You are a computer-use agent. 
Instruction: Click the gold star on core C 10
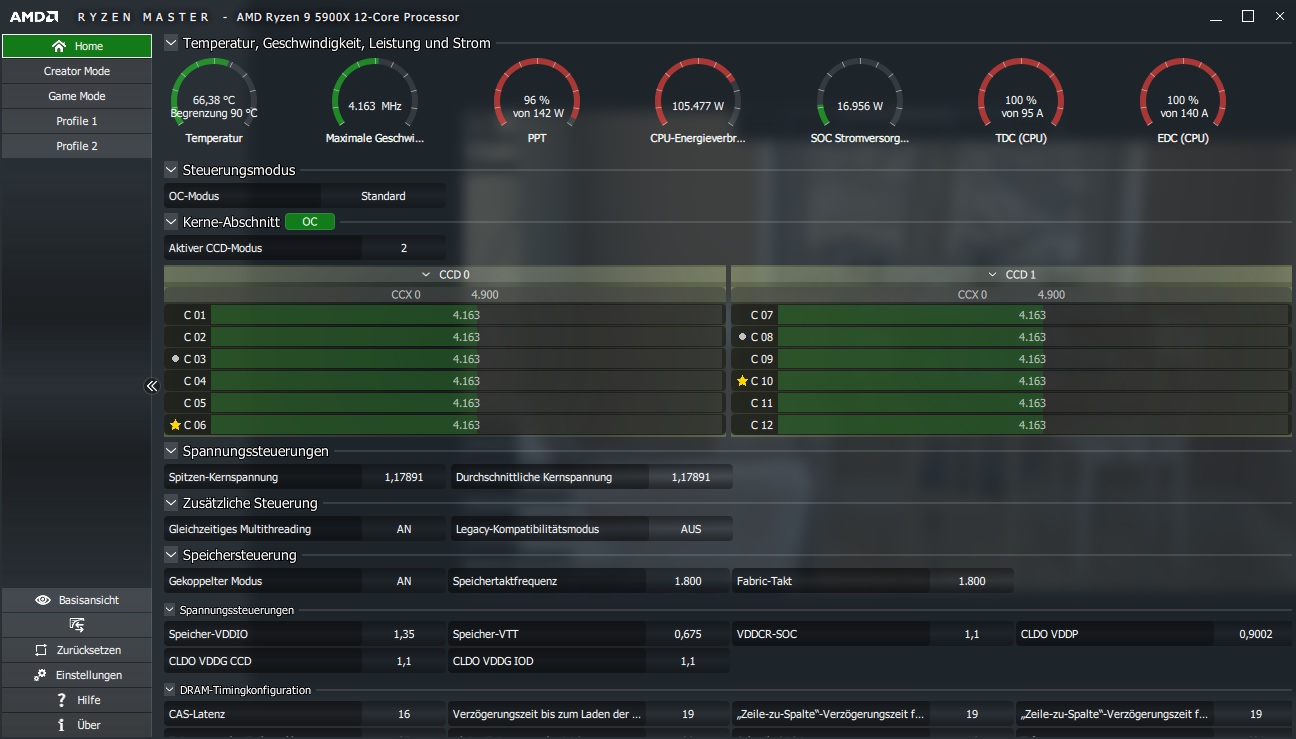(x=742, y=381)
